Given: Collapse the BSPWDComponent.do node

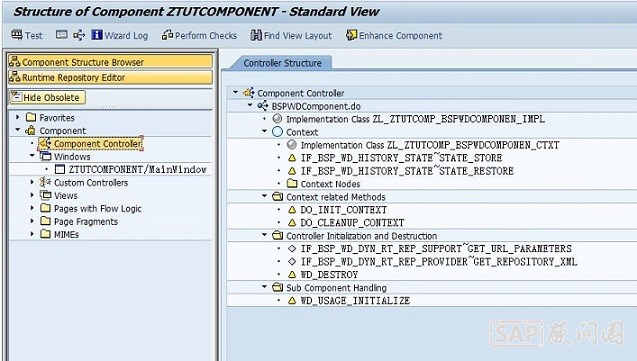Looking at the screenshot, I should (x=250, y=106).
